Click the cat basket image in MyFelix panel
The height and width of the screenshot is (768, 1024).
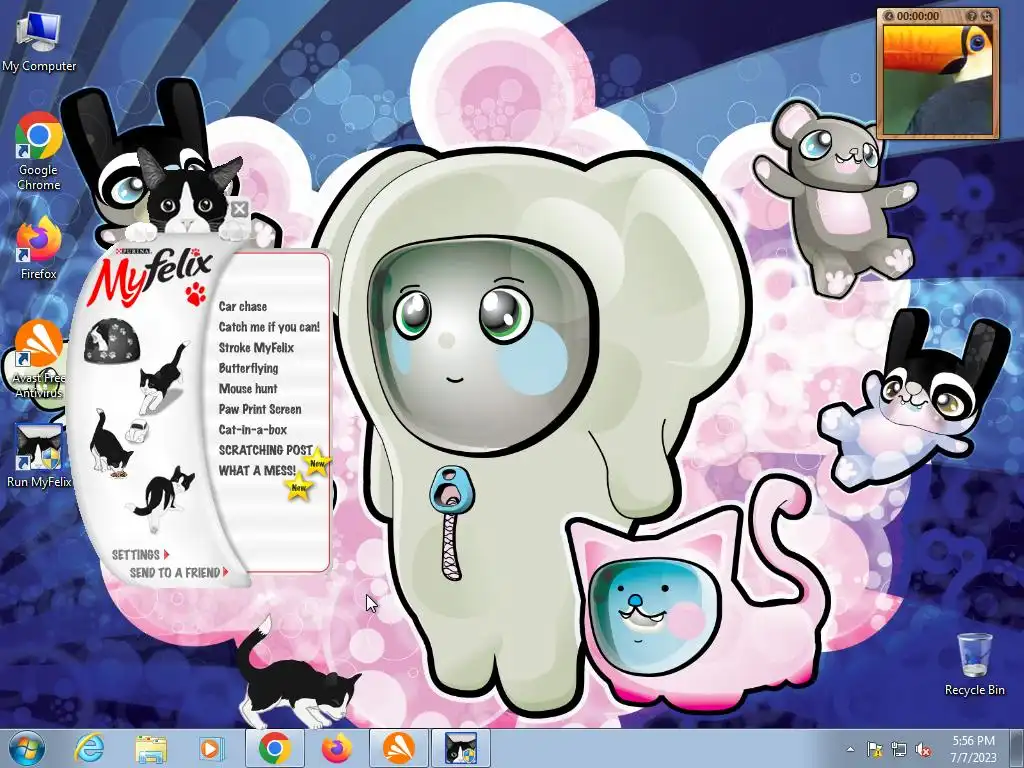pyautogui.click(x=112, y=340)
